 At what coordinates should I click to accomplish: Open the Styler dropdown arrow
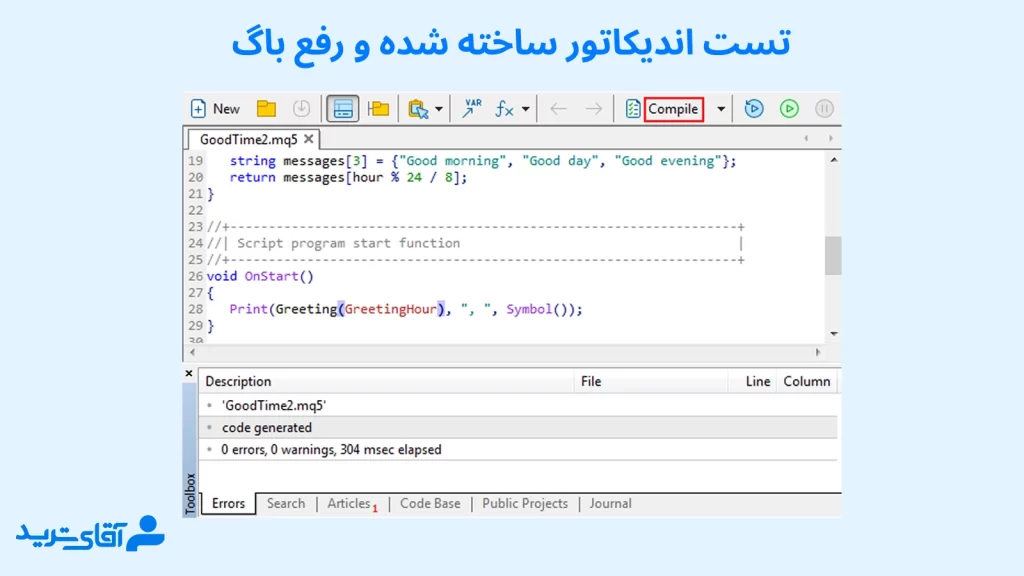440,108
